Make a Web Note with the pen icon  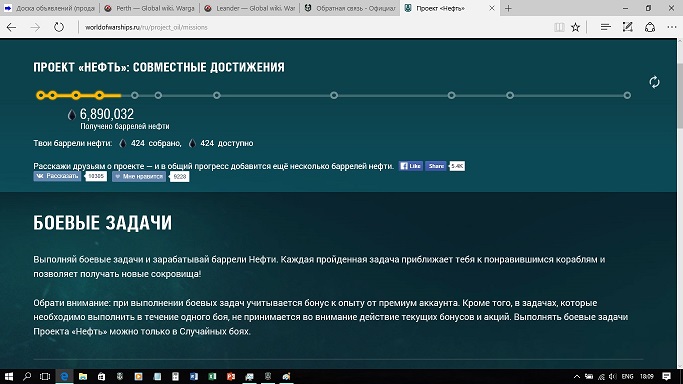coord(627,27)
